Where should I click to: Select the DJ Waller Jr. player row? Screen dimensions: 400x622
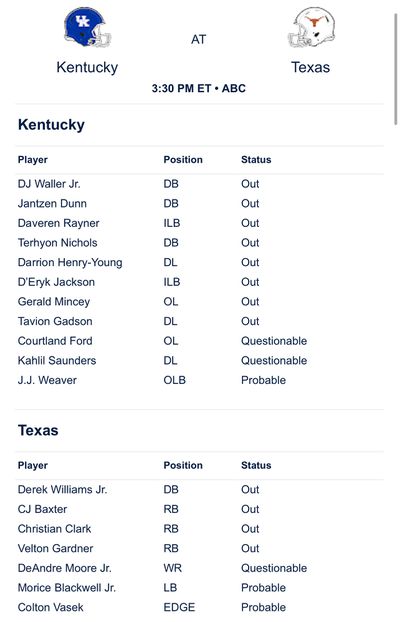(200, 184)
